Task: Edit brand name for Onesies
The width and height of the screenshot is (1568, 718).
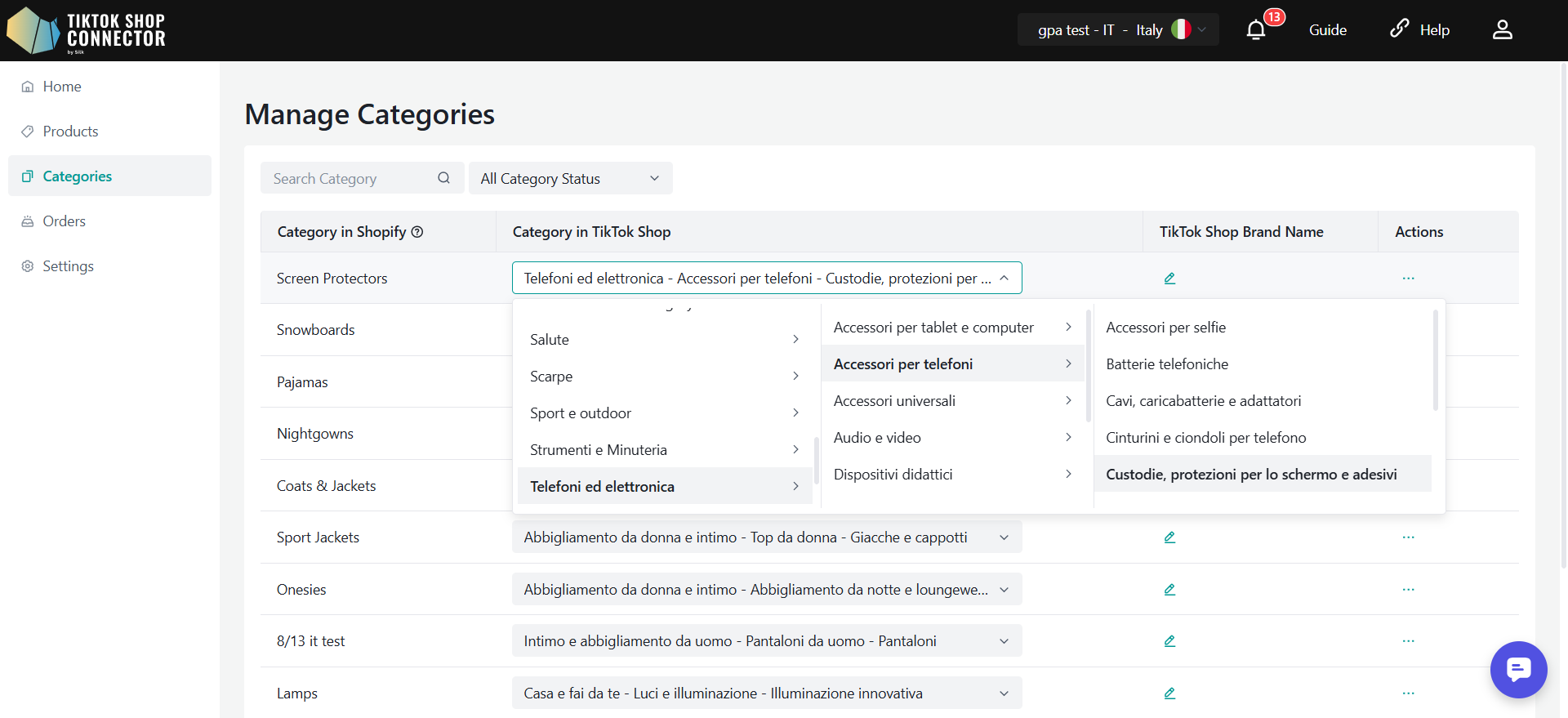Action: (1169, 590)
